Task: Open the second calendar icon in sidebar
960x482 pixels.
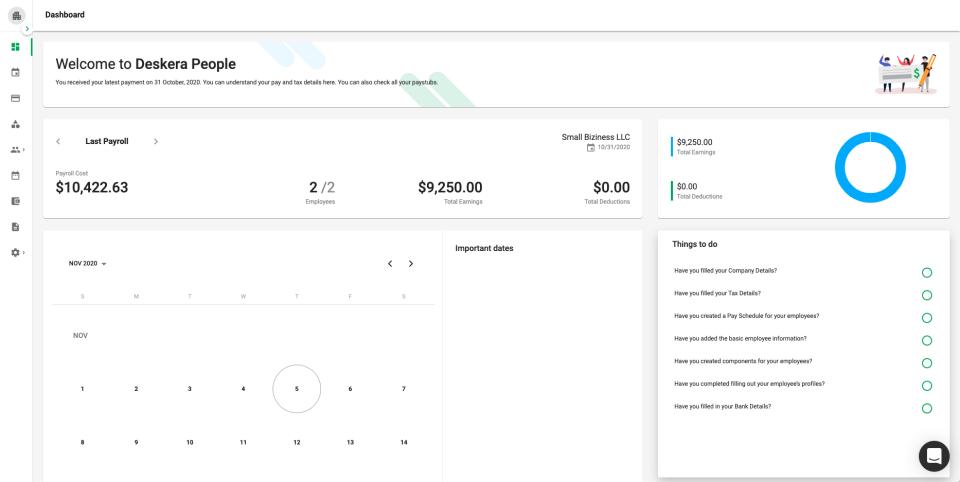Action: click(x=15, y=175)
